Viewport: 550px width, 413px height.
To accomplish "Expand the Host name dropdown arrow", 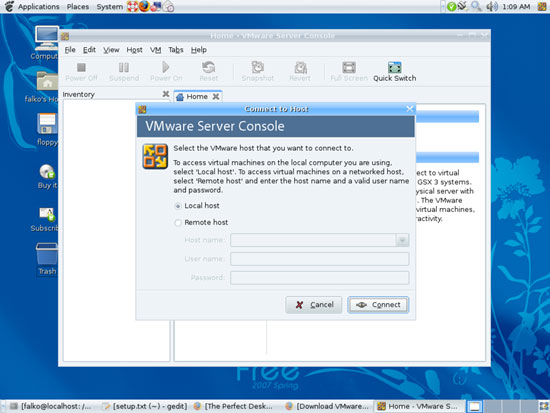I will [x=402, y=240].
